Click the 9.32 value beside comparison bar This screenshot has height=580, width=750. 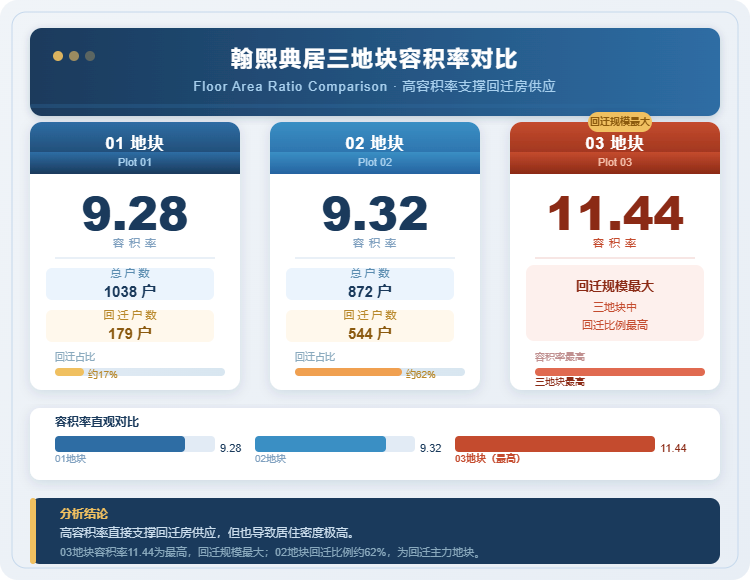point(430,448)
